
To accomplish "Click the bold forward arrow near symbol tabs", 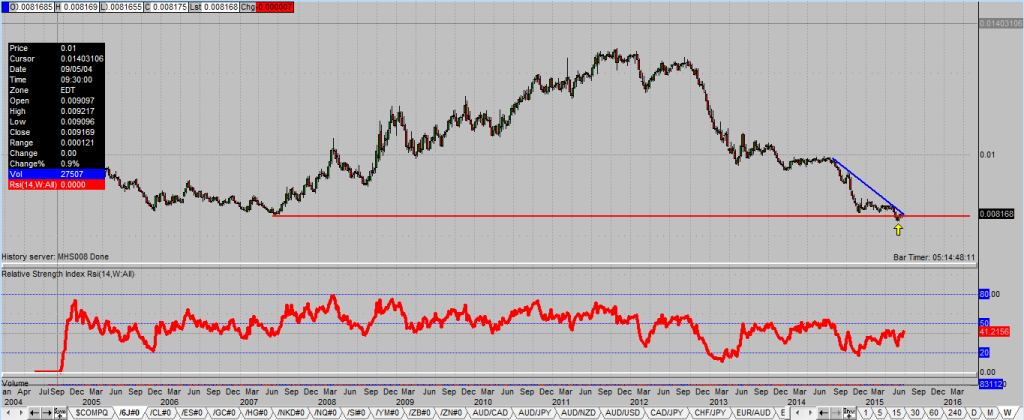I will 47,413.
